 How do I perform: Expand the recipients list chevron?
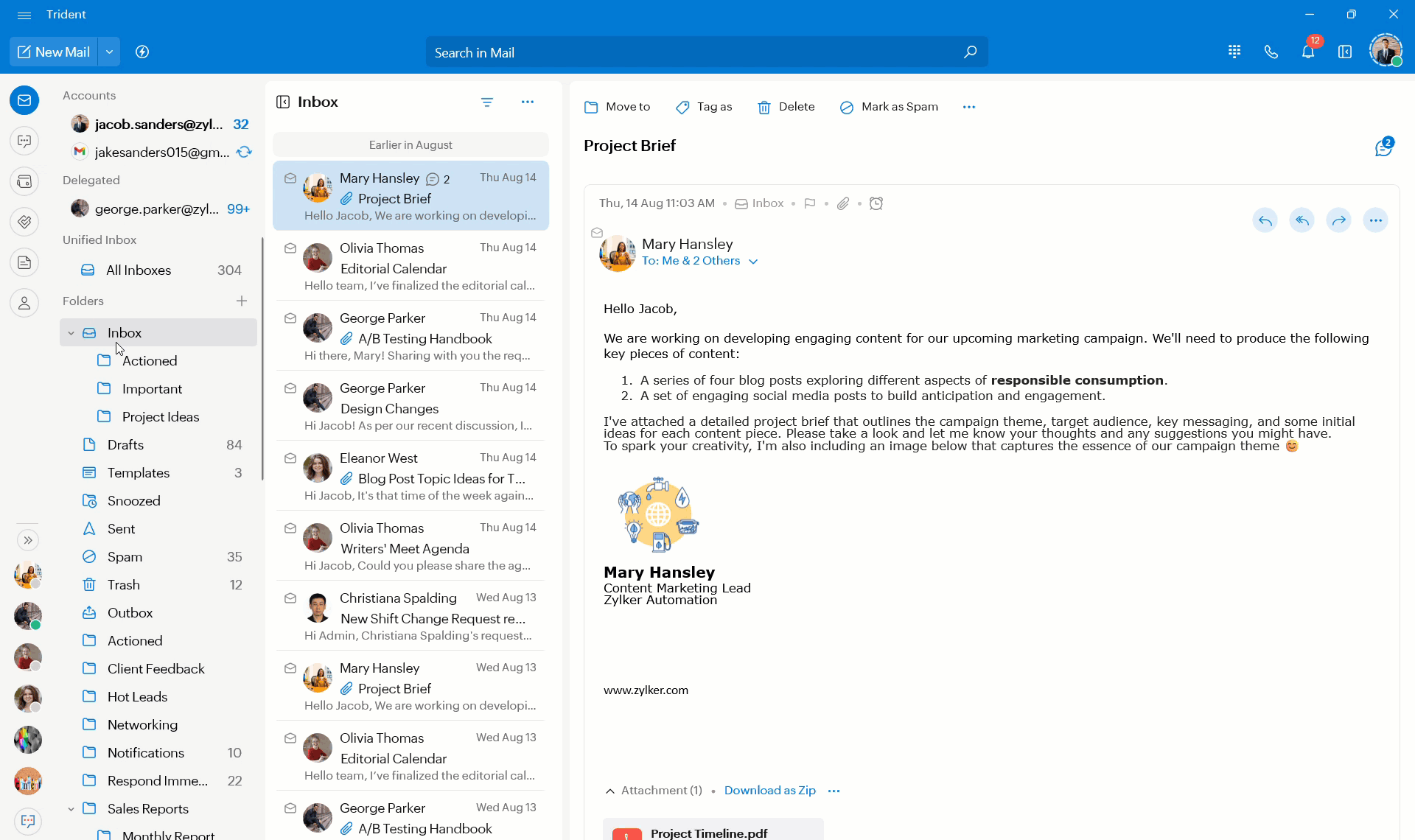pos(753,262)
